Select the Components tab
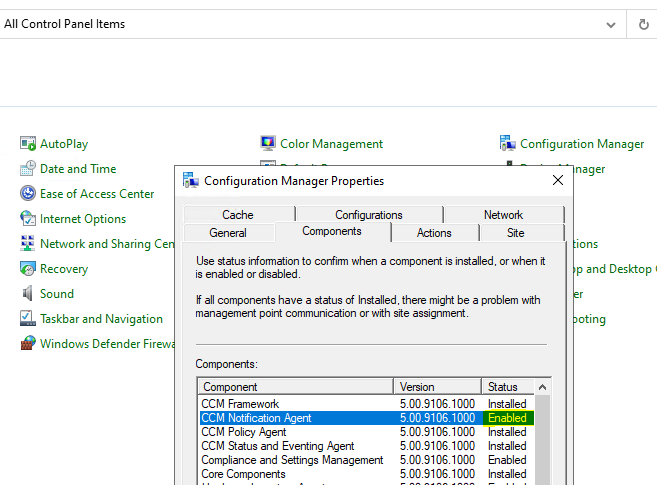657x485 pixels. [x=332, y=232]
